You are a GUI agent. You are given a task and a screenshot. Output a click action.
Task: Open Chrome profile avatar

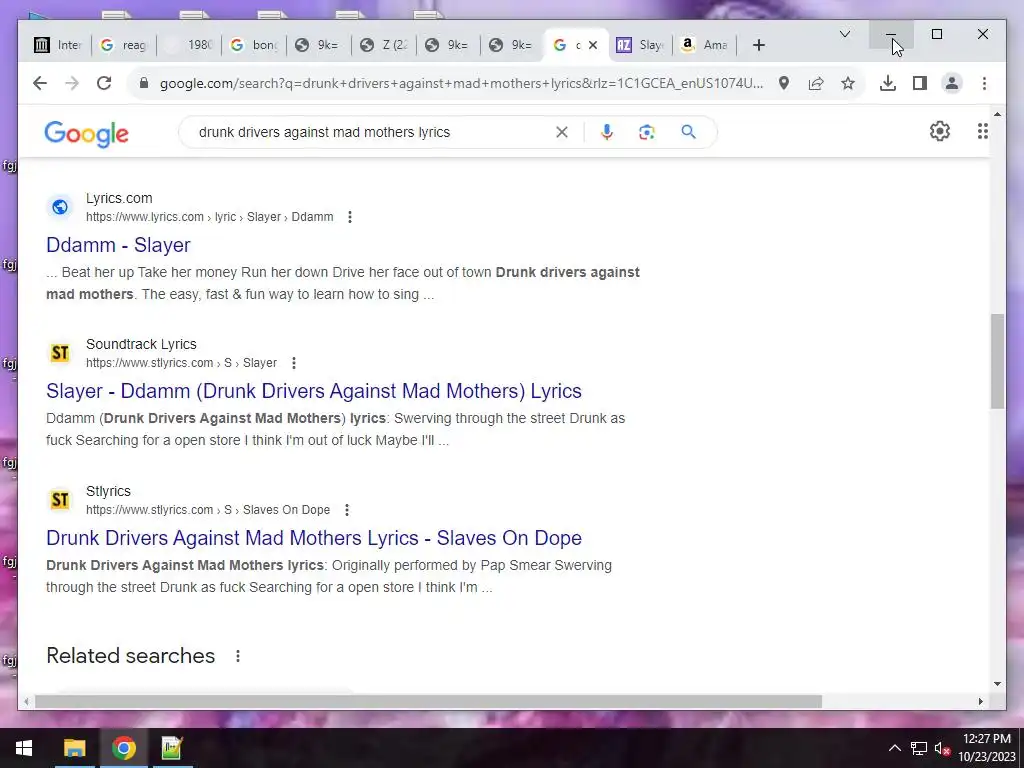tap(952, 83)
